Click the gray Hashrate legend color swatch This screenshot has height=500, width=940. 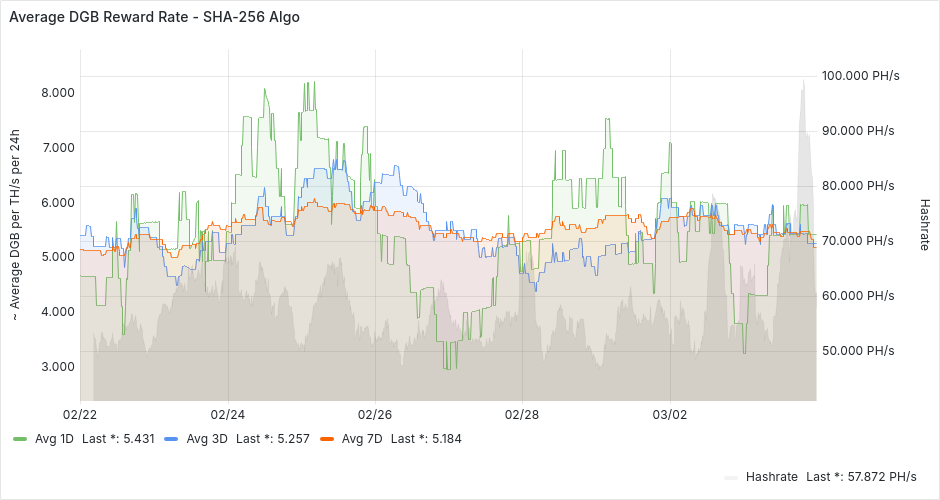pos(731,477)
